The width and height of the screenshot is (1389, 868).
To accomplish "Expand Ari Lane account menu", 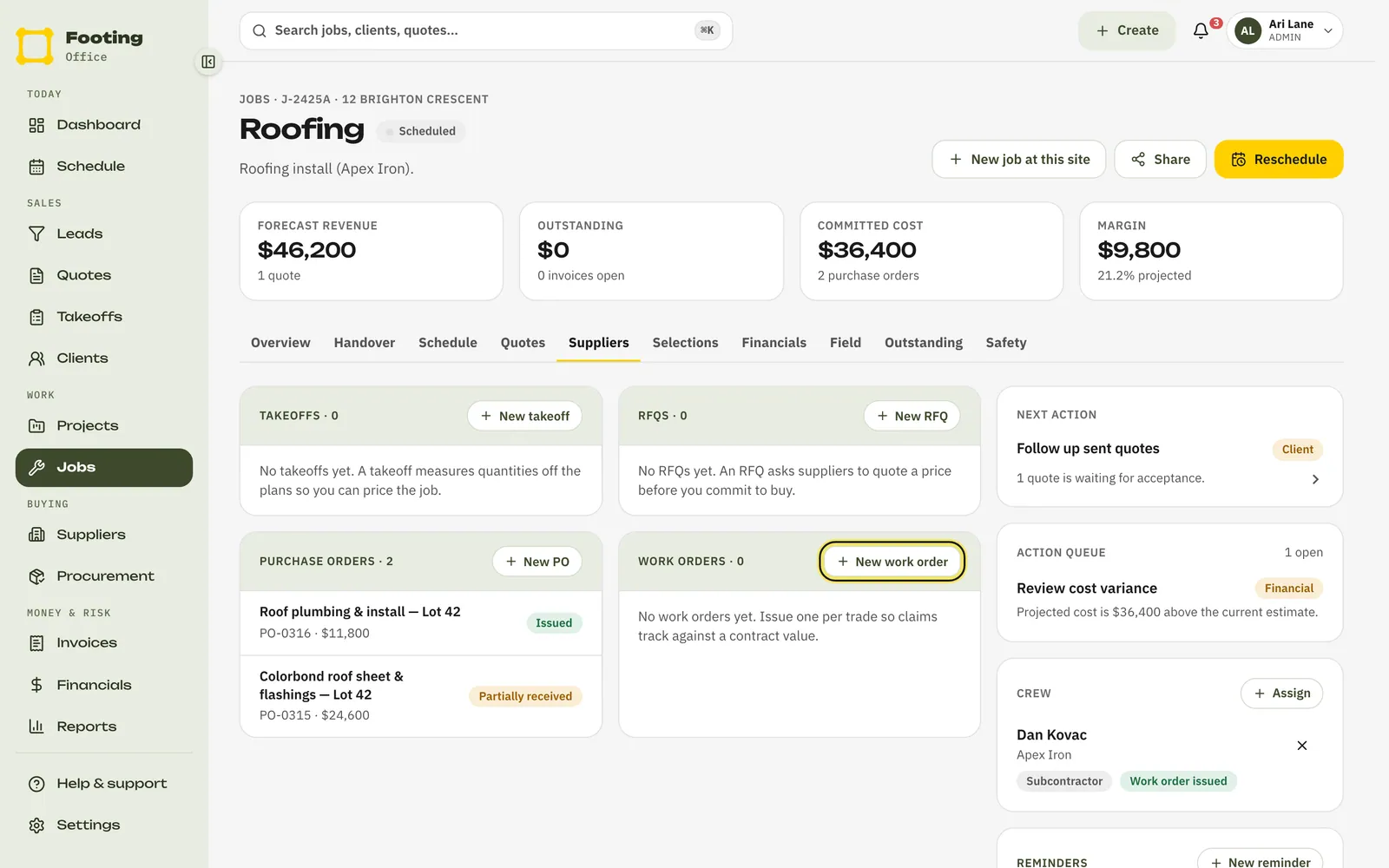I will [1285, 30].
